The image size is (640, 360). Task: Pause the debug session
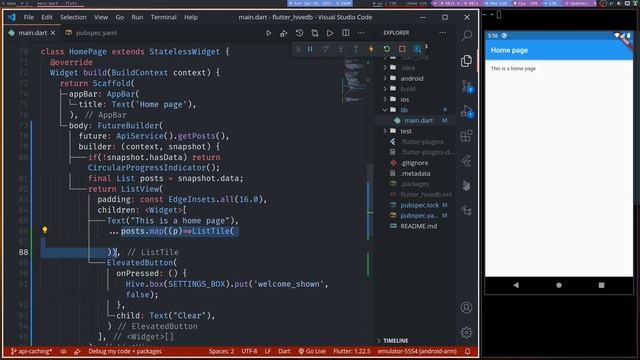310,49
